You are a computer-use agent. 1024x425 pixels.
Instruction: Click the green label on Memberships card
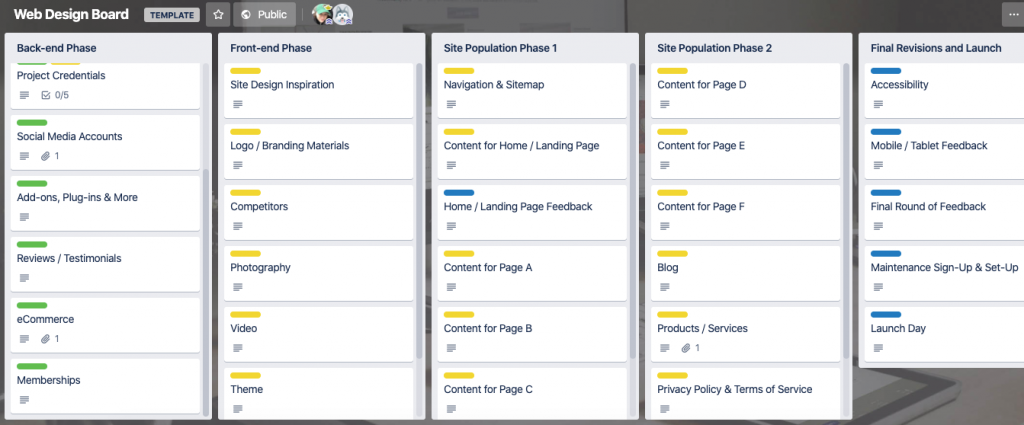point(32,366)
